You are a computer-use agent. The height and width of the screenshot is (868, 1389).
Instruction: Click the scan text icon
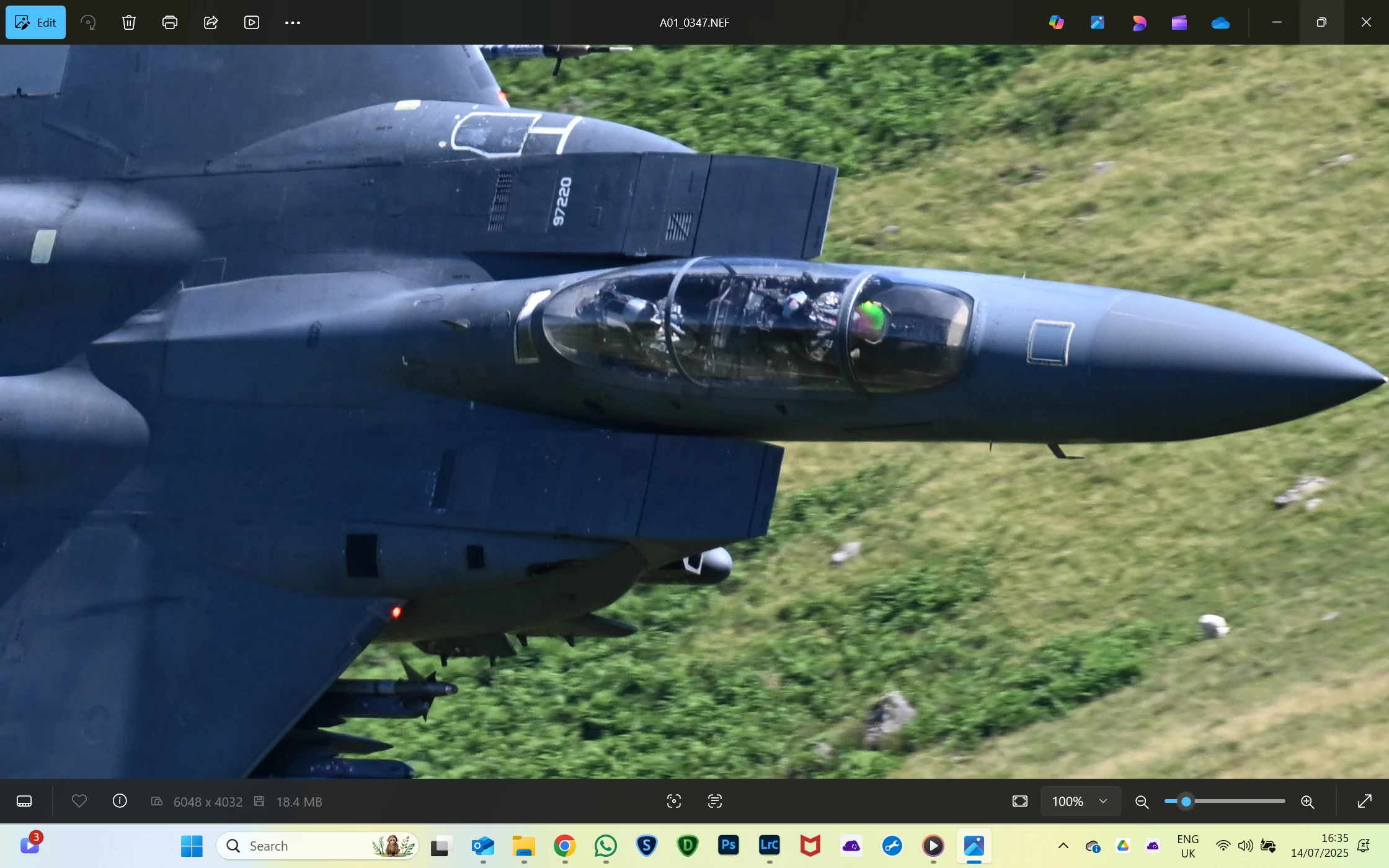point(715,801)
